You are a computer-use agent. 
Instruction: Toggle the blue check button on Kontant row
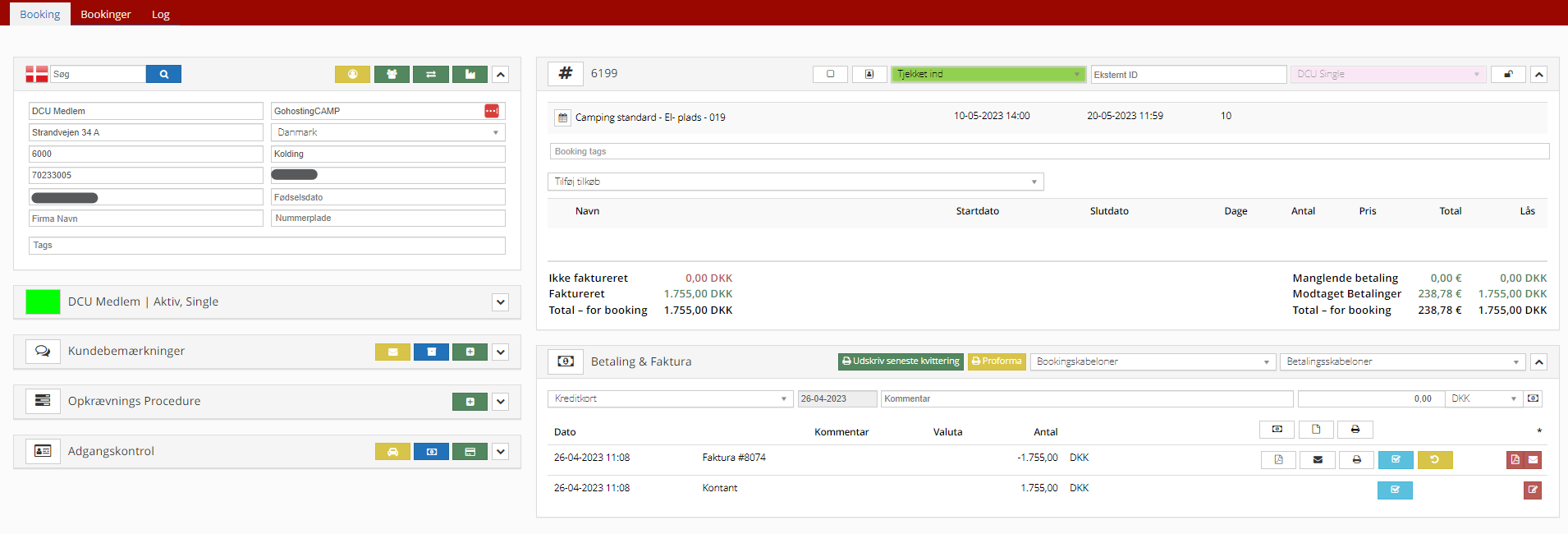(x=1395, y=490)
